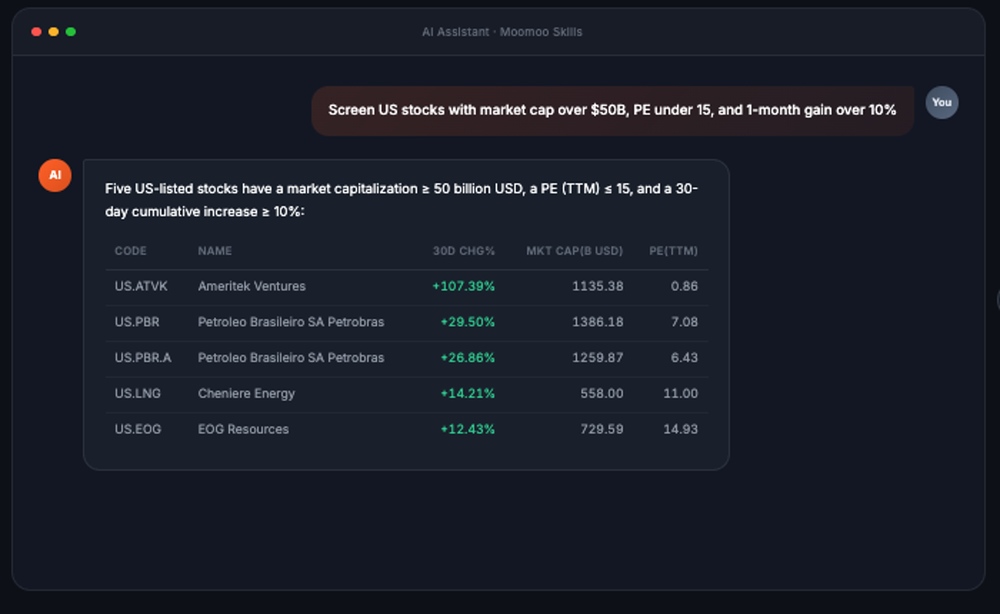The height and width of the screenshot is (614, 1000).
Task: Click window title AI Assistant · Moomoo Skills
Action: [502, 32]
